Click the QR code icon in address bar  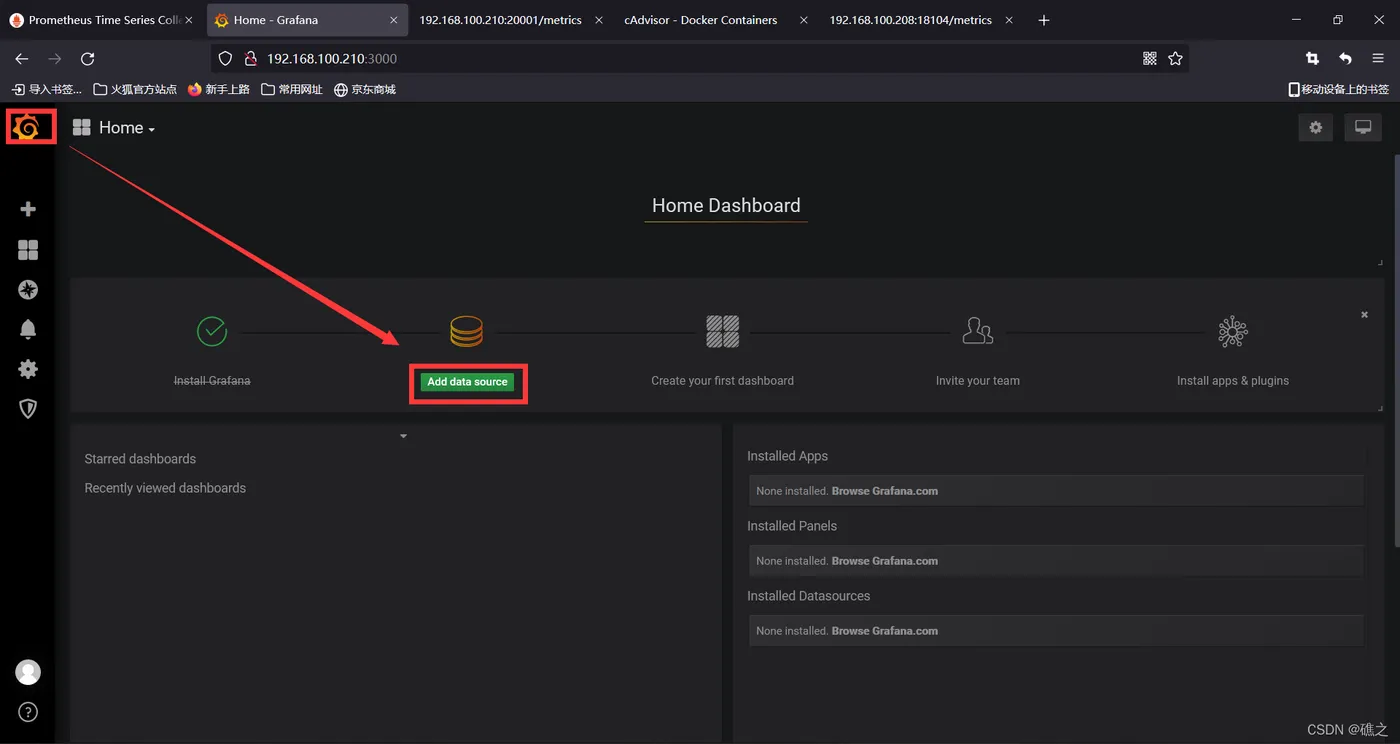[1150, 59]
